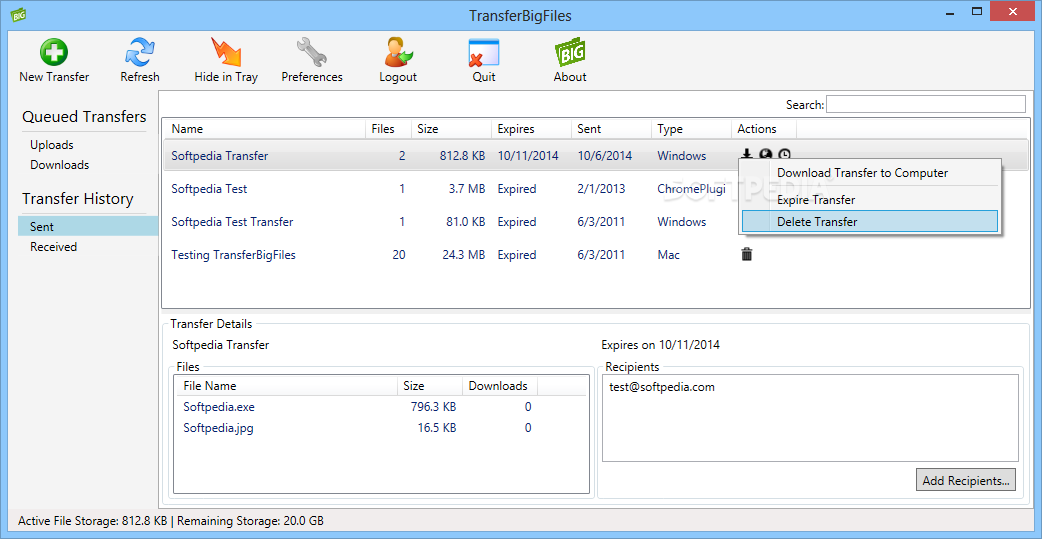Click the Logout user icon
Image resolution: width=1042 pixels, height=539 pixels.
(398, 52)
